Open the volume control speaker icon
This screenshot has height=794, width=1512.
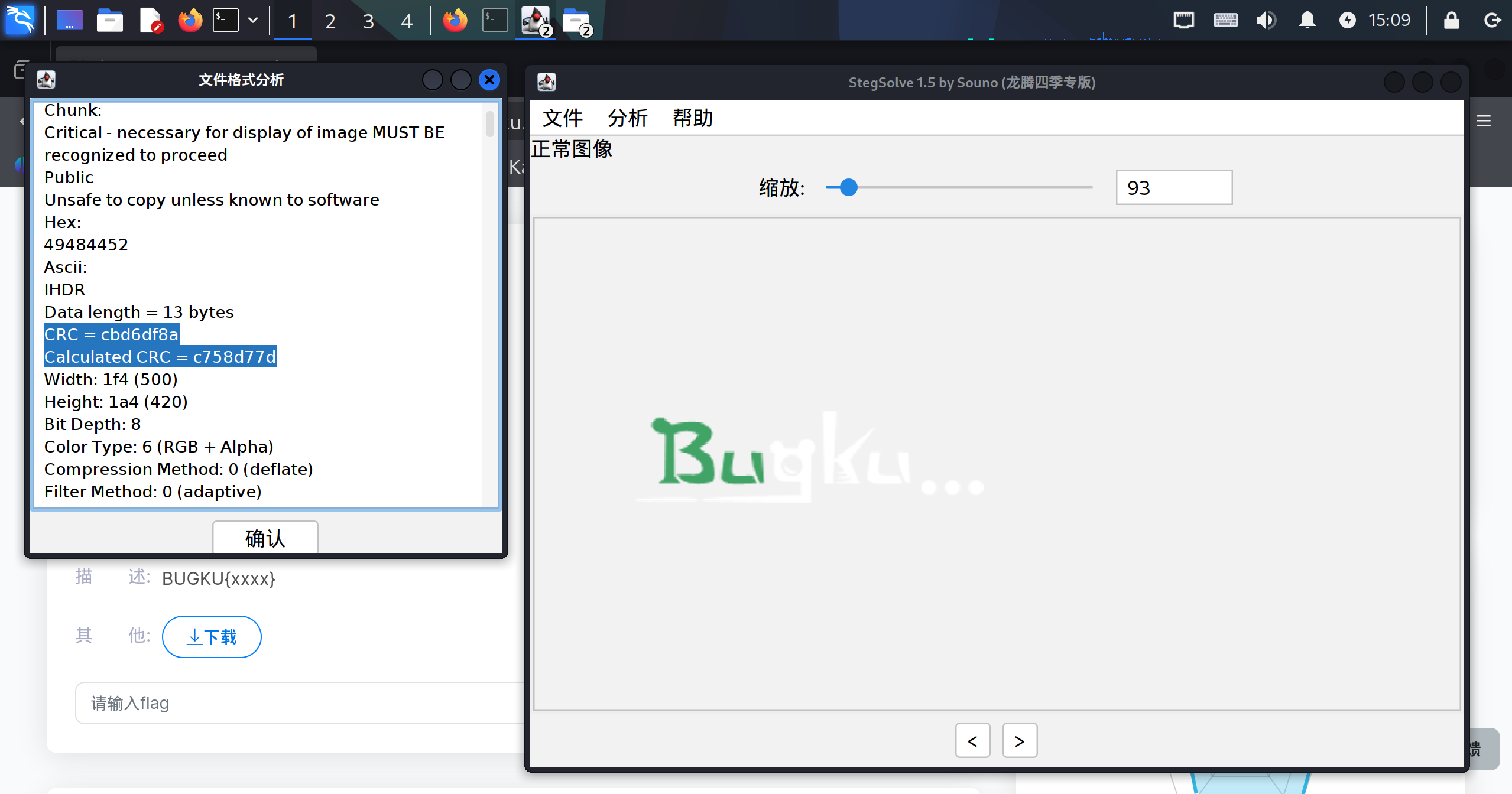(x=1266, y=20)
